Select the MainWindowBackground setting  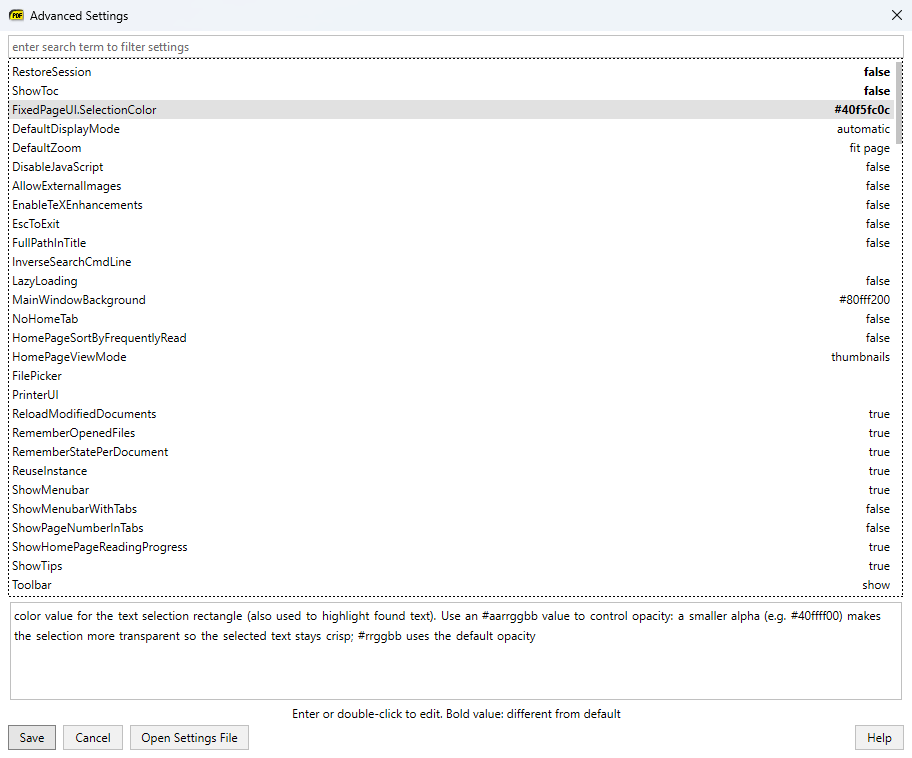451,300
